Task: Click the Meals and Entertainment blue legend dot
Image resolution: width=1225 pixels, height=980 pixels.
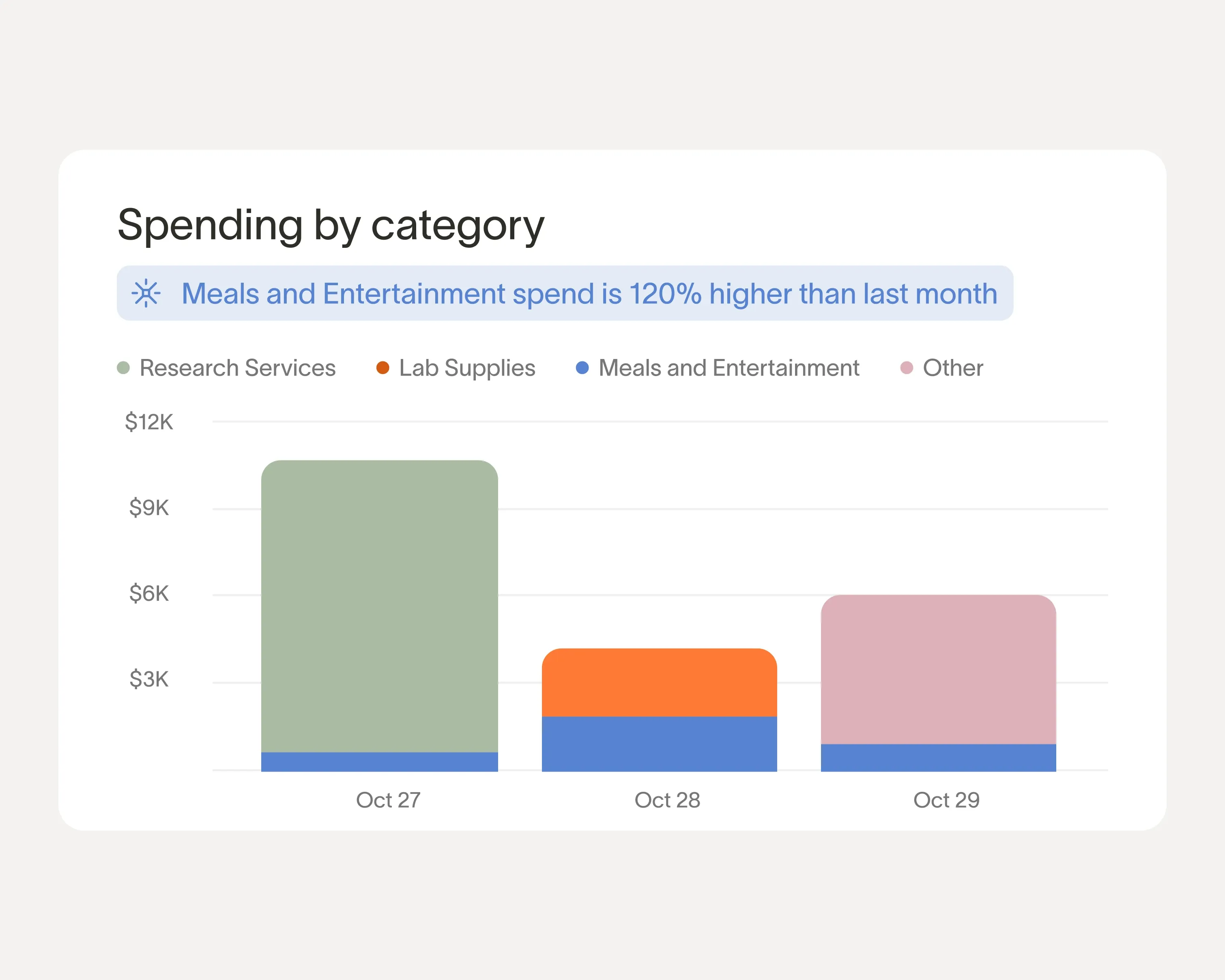Action: pos(582,367)
